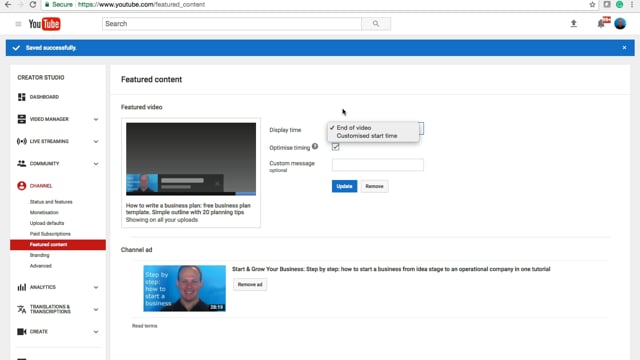This screenshot has width=640, height=360.
Task: Dismiss the Saved successfully banner
Action: 624,48
